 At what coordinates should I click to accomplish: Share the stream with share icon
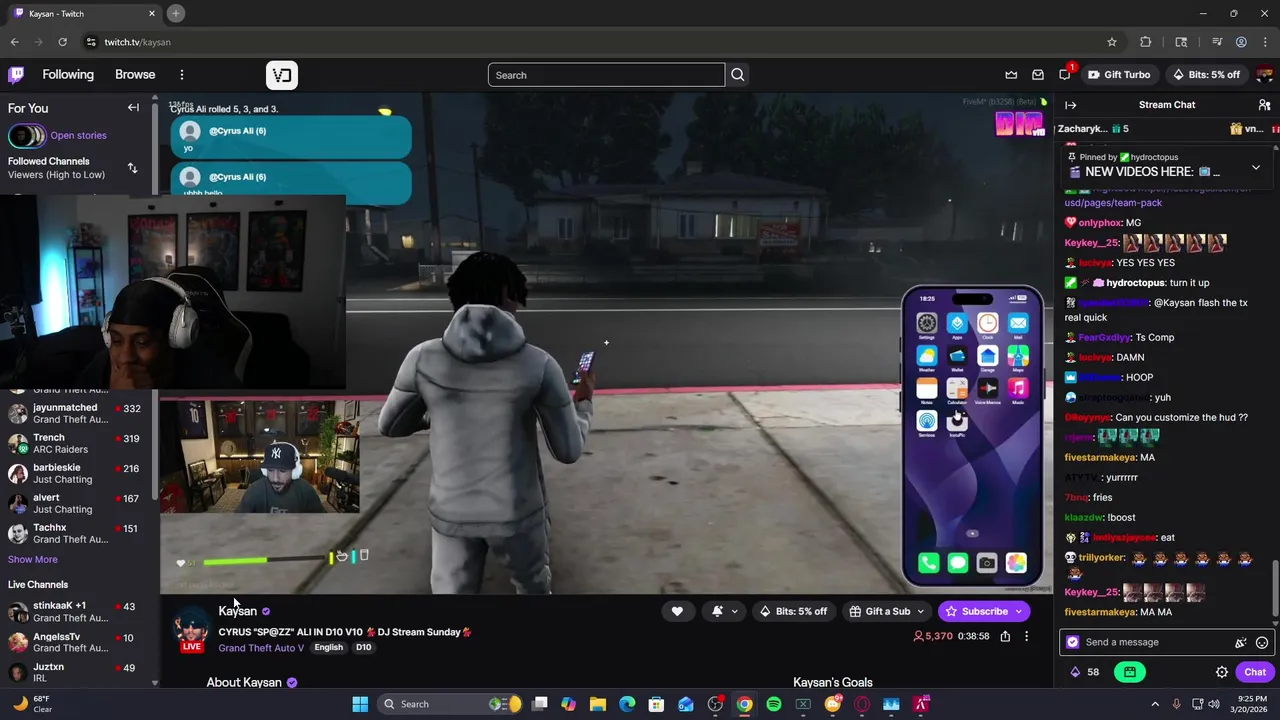tap(1005, 636)
